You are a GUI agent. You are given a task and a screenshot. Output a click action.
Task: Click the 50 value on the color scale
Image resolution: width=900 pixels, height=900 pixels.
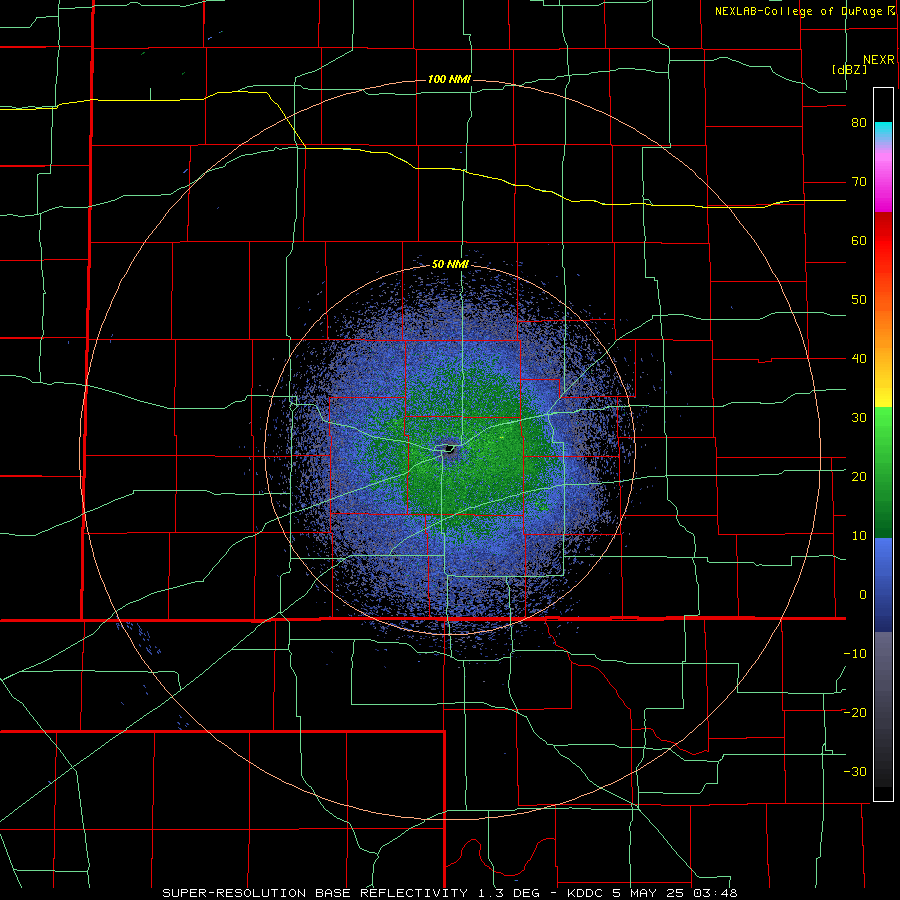859,300
